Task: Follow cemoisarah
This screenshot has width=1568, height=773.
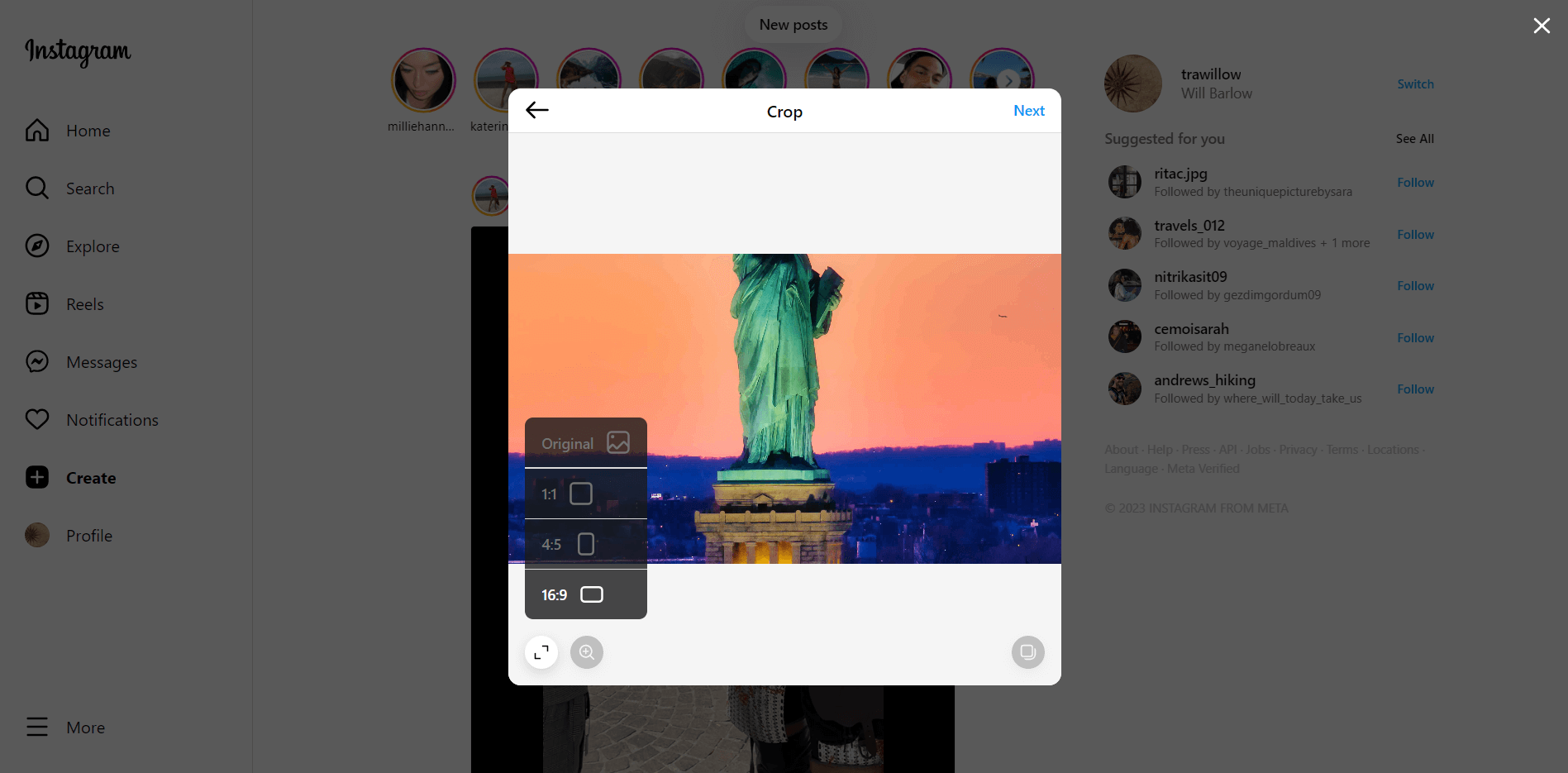Action: point(1415,338)
